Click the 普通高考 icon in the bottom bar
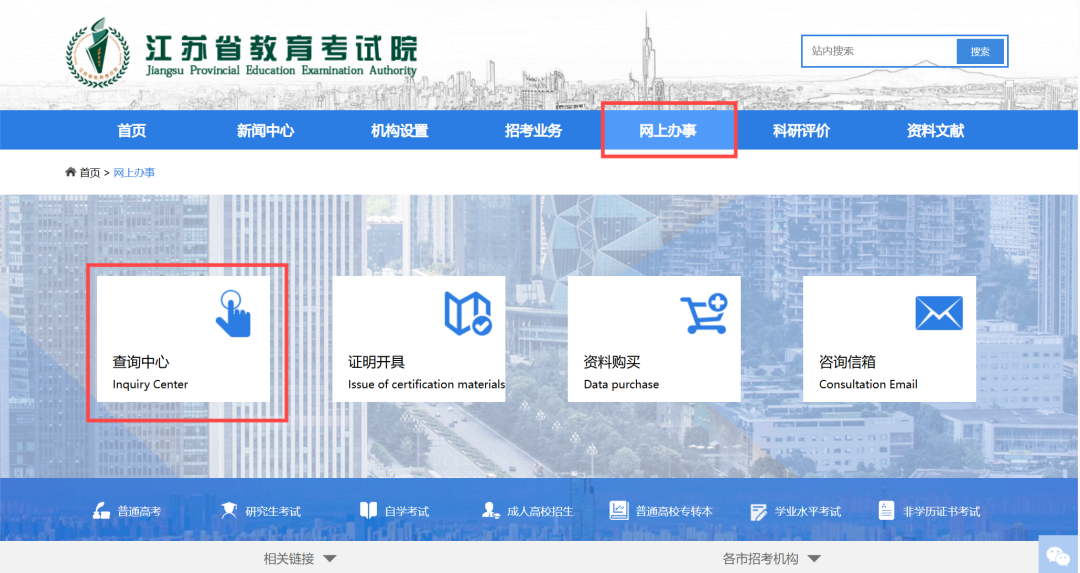The image size is (1080, 573). (x=101, y=511)
